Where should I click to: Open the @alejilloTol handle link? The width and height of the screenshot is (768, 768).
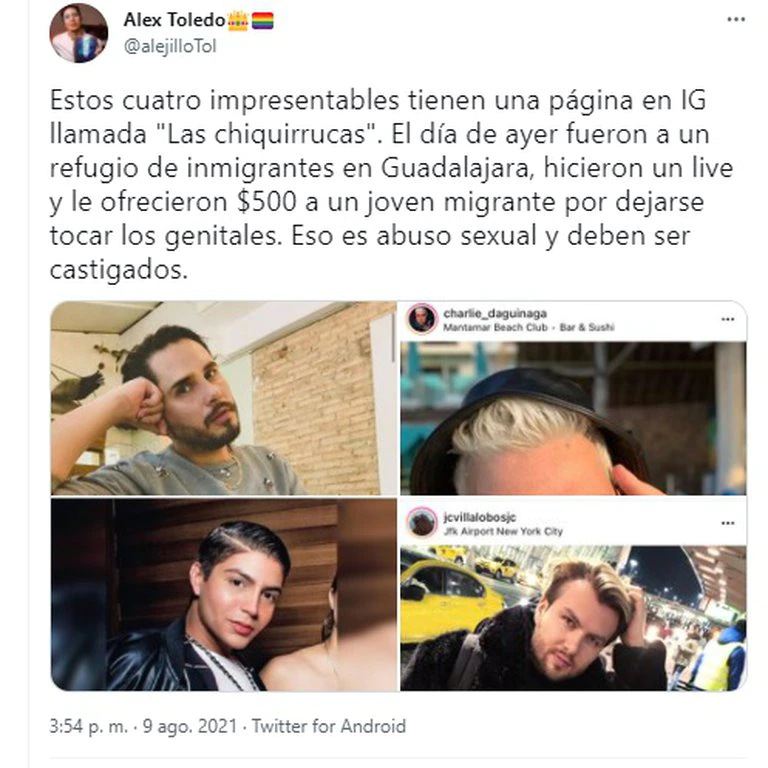(170, 47)
